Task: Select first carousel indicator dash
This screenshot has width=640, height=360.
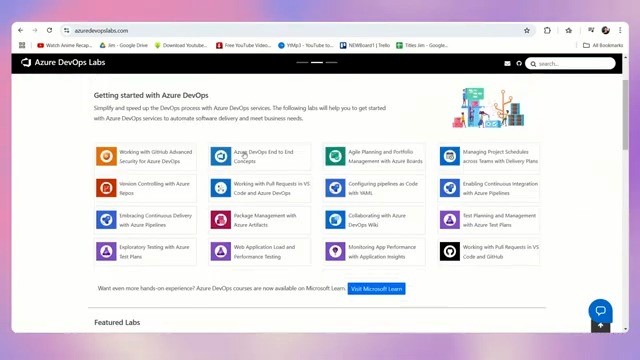Action: [x=302, y=62]
